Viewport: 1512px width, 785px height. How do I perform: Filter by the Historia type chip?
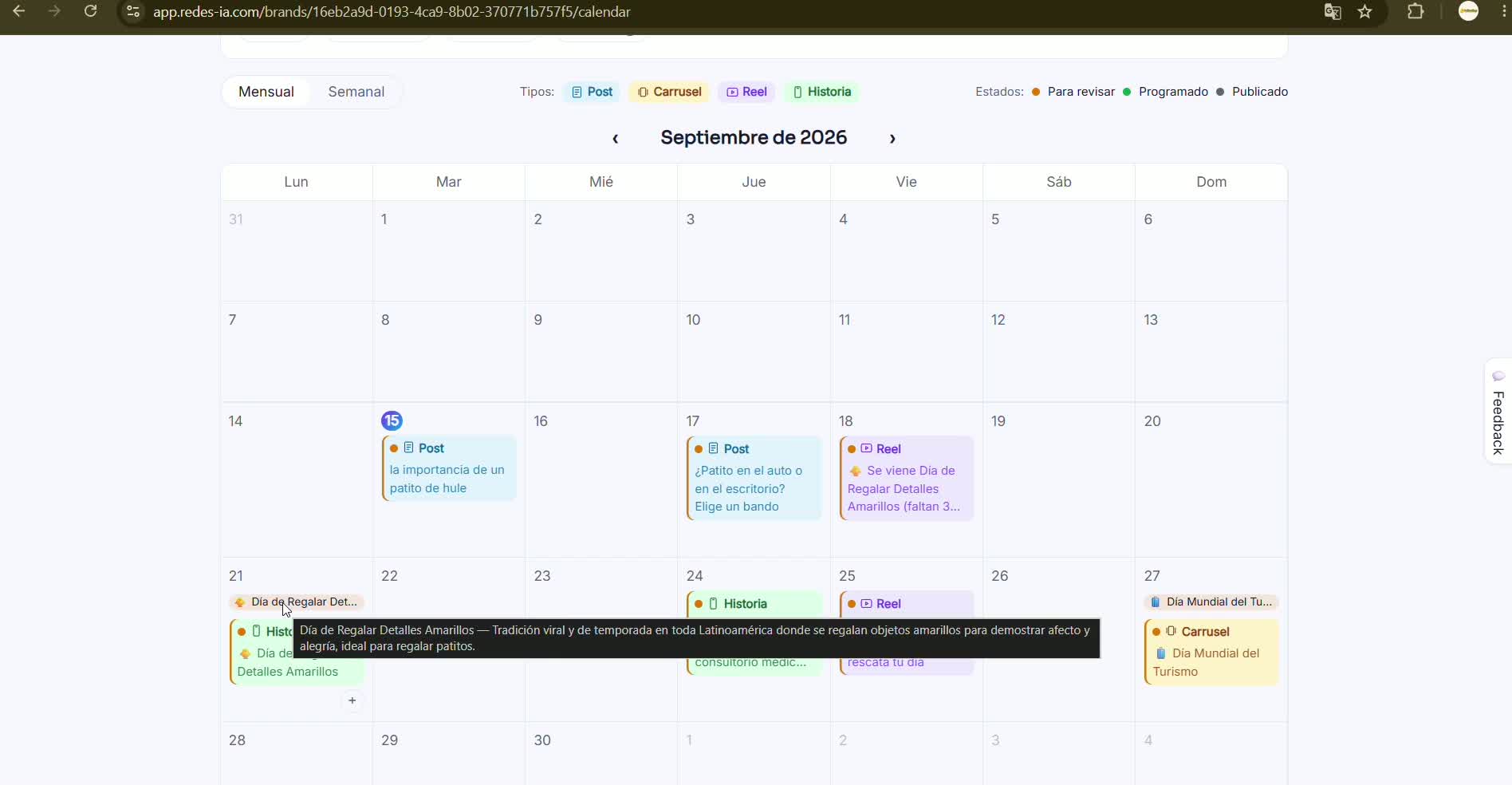click(x=821, y=92)
